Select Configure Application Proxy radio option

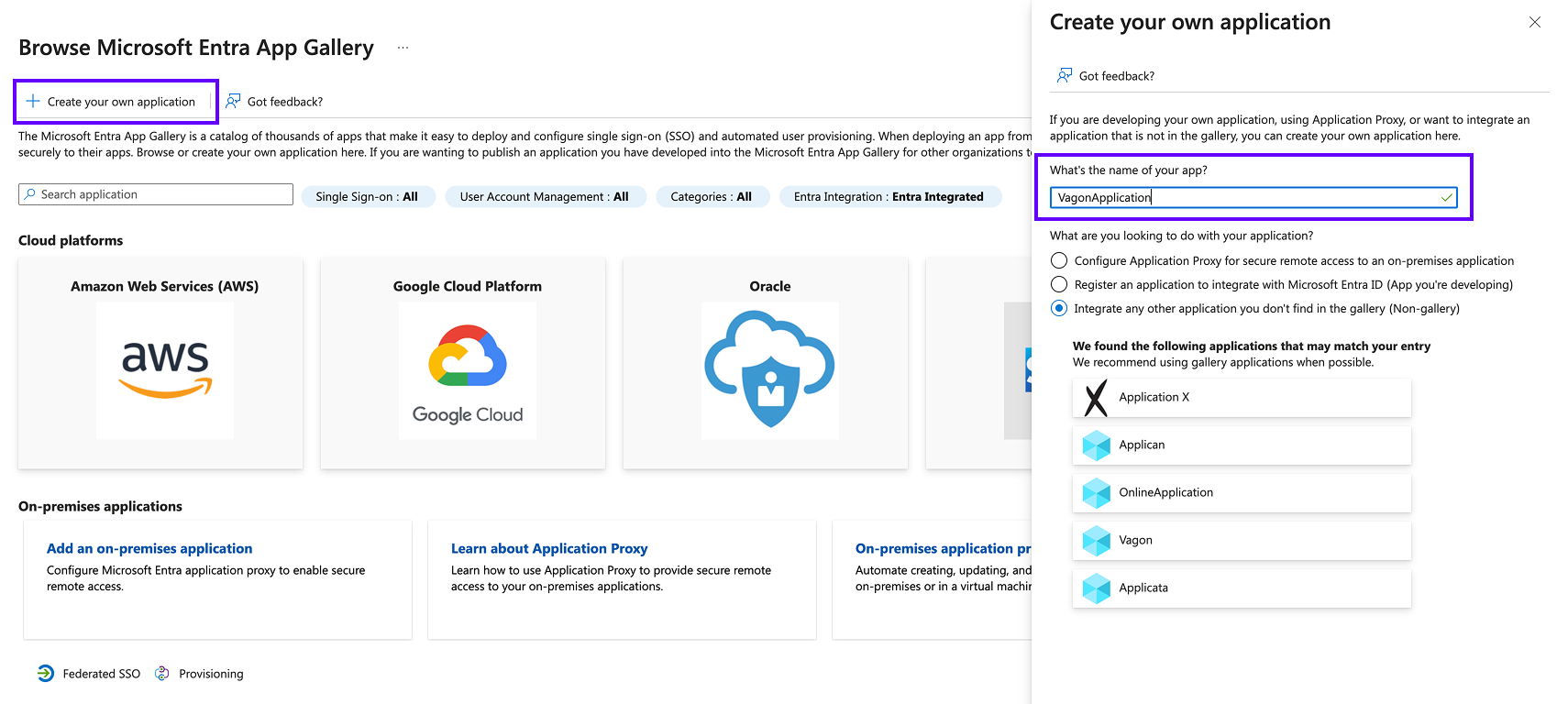1059,260
